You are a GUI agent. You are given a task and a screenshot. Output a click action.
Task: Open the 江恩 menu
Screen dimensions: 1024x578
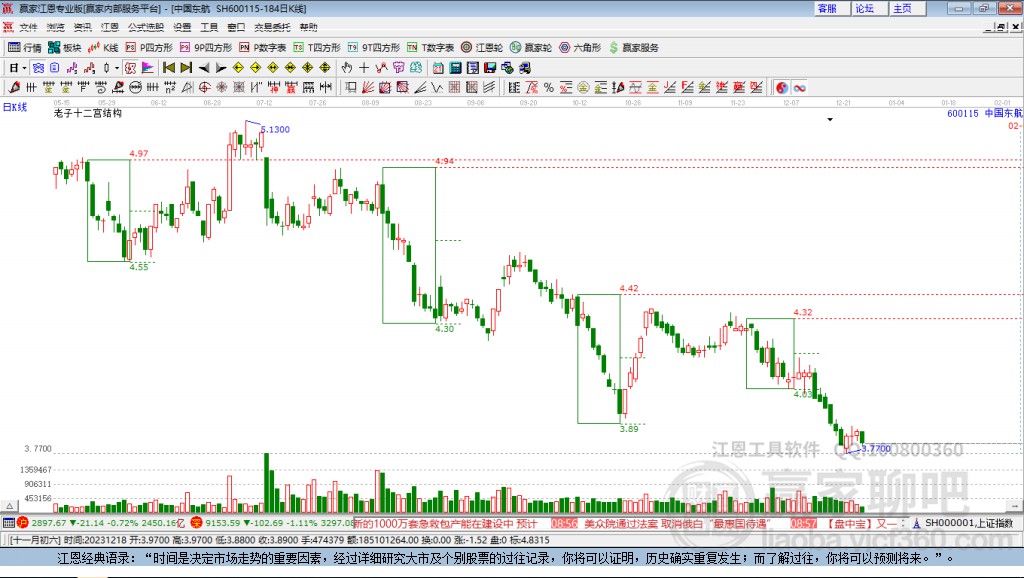point(110,27)
